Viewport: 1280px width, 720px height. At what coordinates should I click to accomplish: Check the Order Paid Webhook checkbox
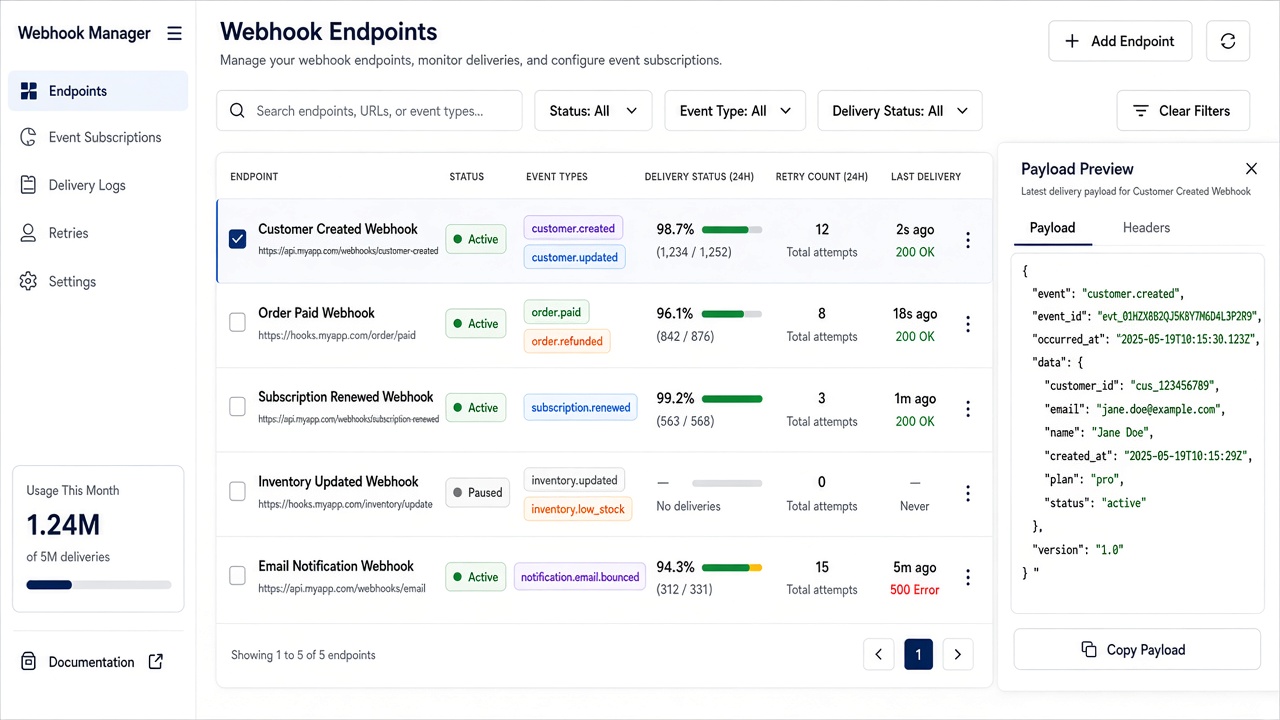[237, 323]
